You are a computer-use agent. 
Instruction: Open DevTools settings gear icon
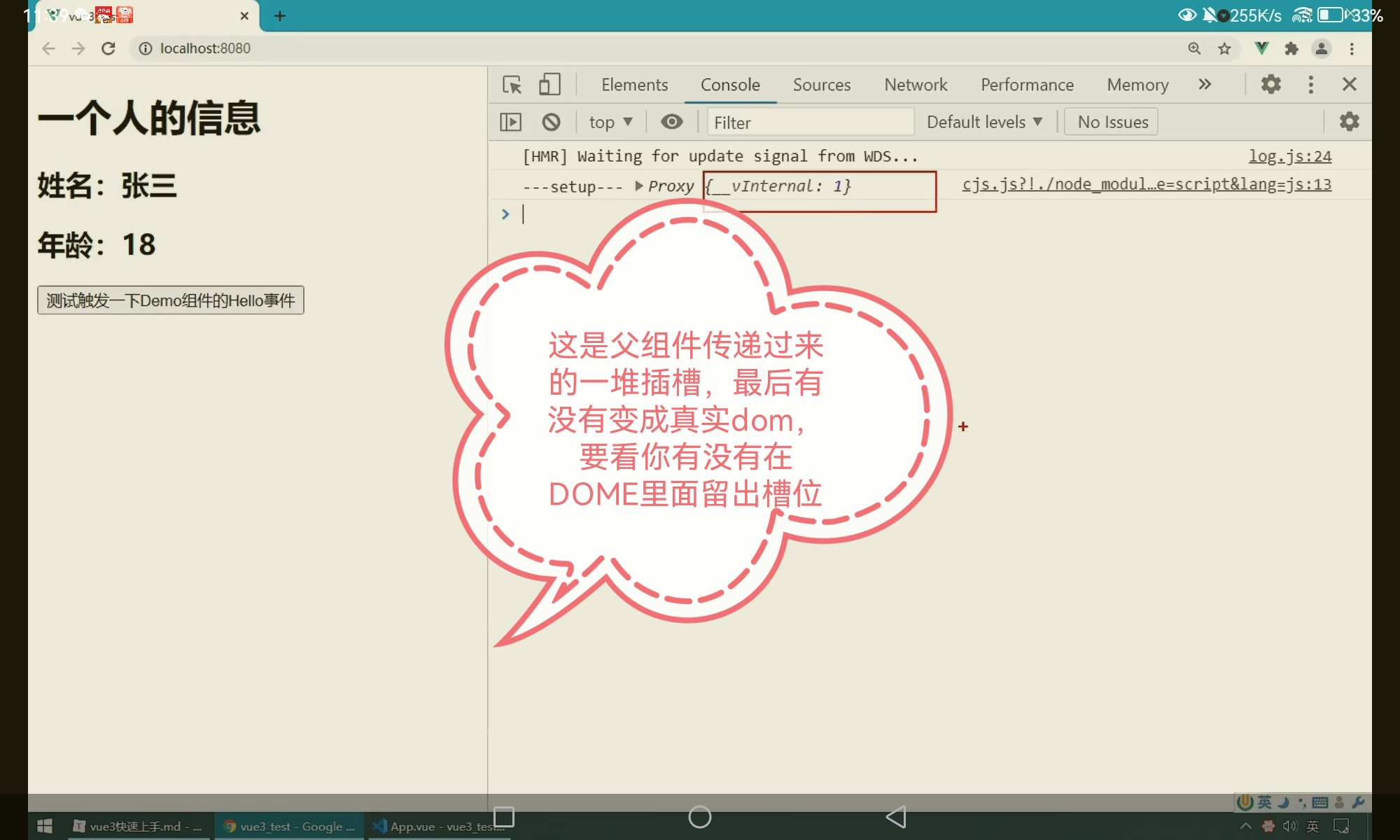pos(1270,85)
